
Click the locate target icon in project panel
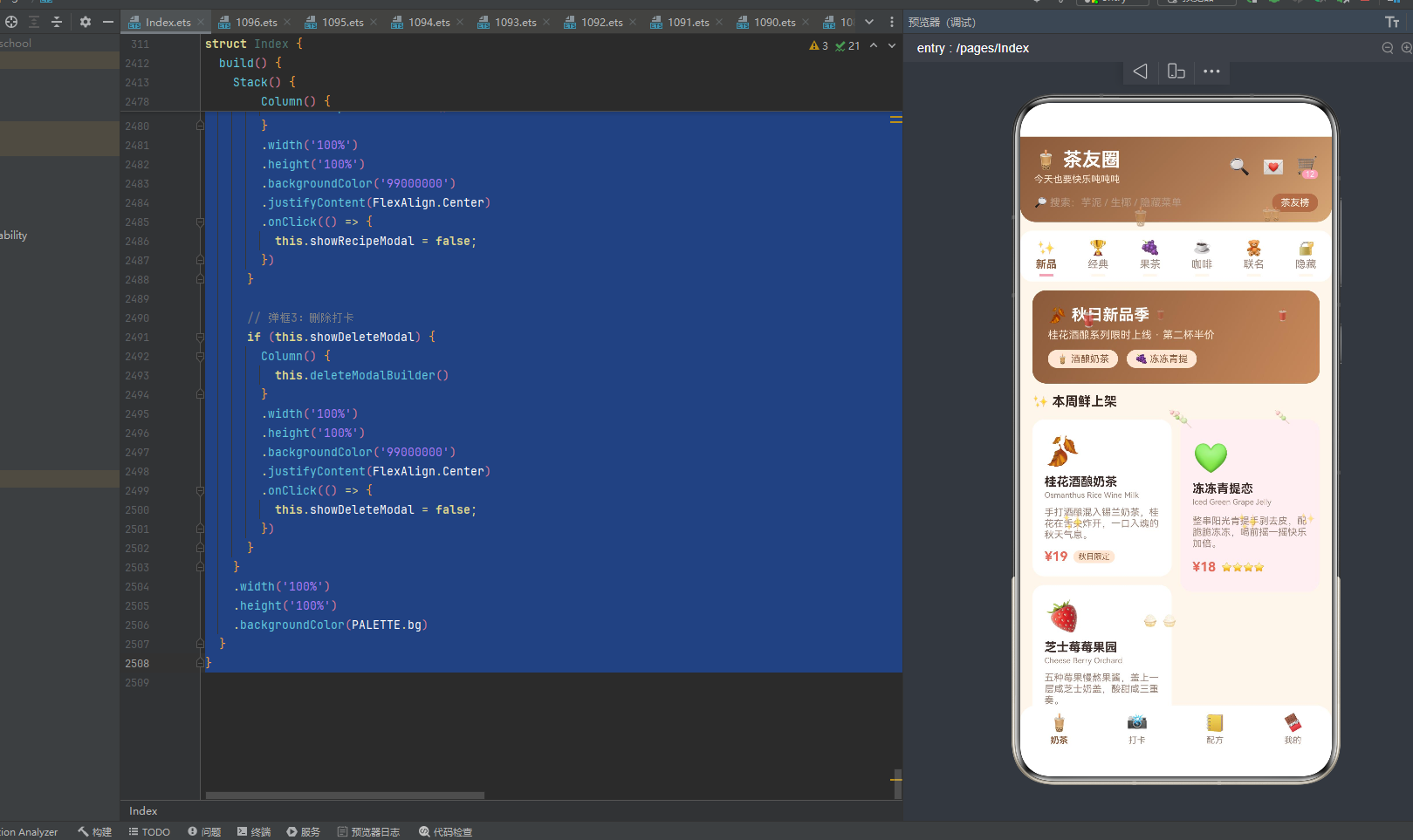pyautogui.click(x=11, y=22)
